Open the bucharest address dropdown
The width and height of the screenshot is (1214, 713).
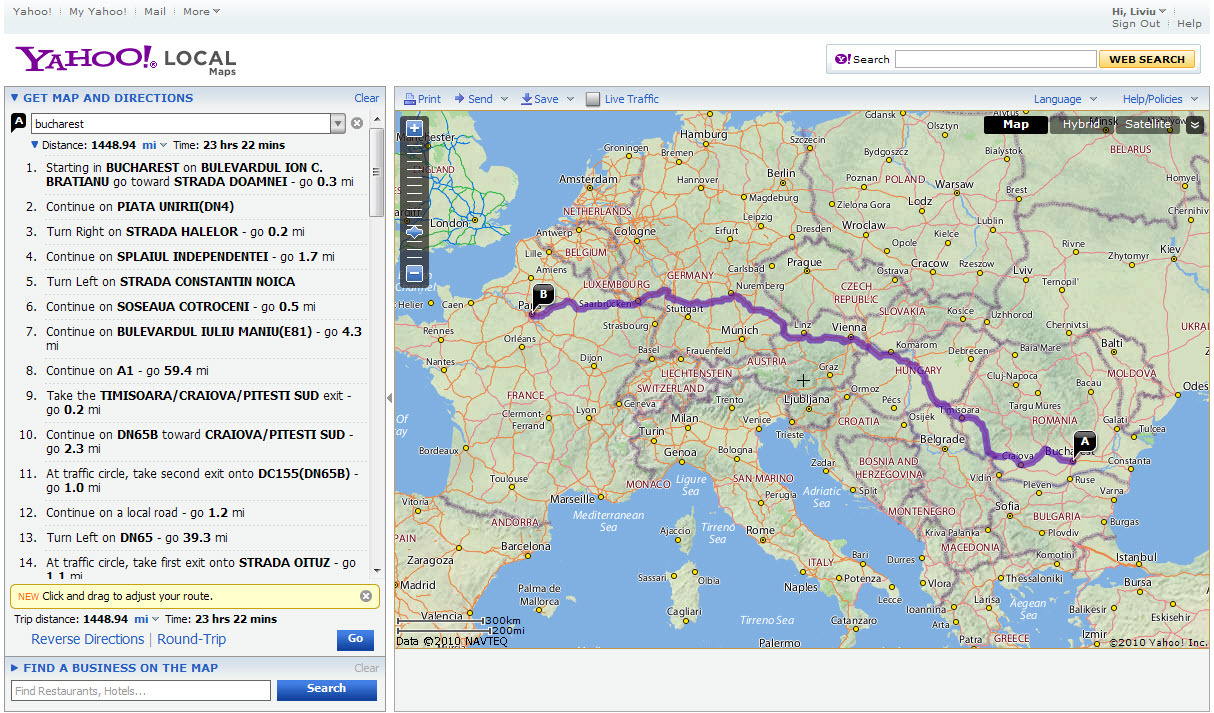point(337,124)
